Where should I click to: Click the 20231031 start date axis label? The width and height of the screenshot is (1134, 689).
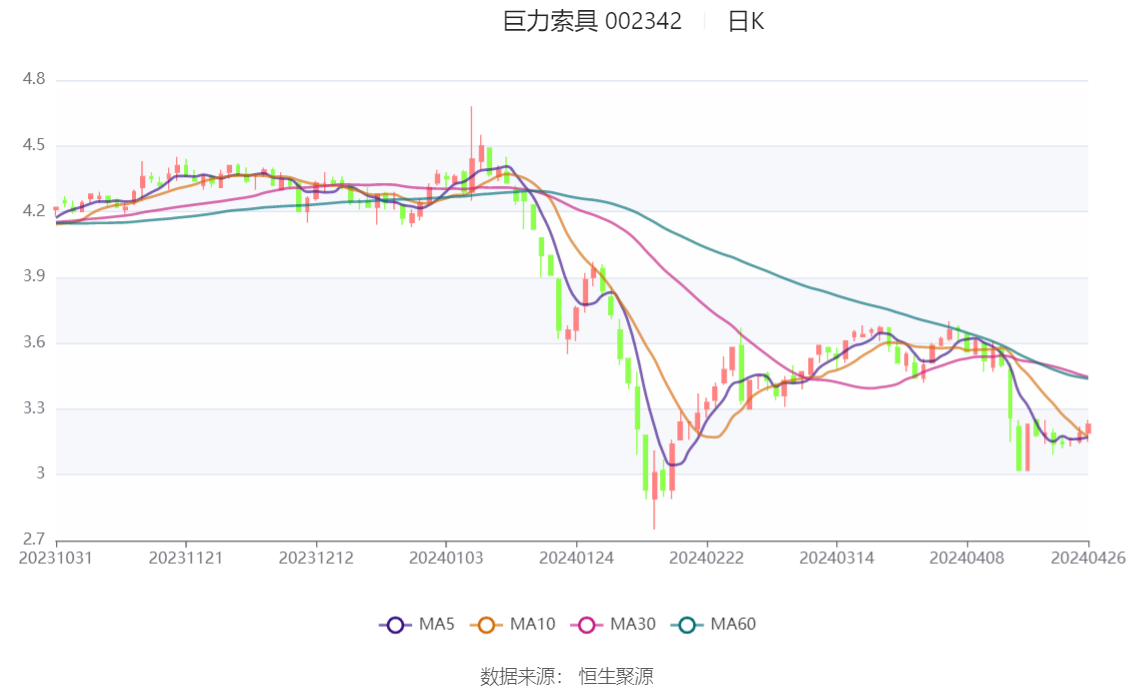[x=56, y=557]
